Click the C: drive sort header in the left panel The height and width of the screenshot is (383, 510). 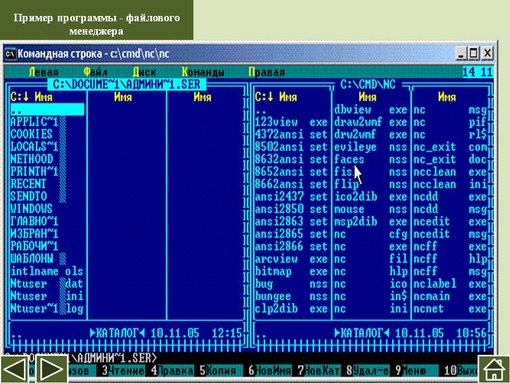pos(19,97)
